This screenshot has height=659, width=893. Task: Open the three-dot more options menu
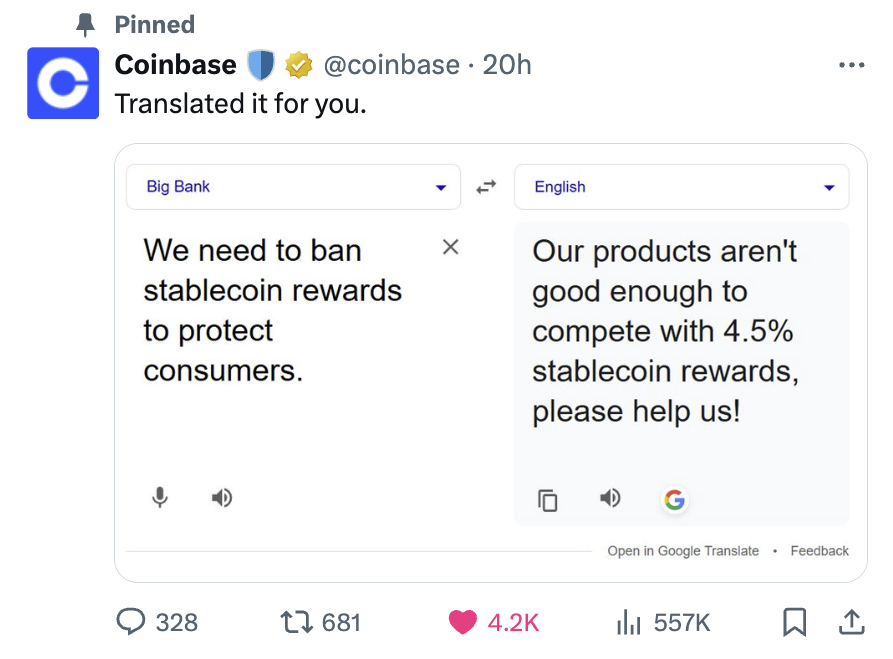click(851, 65)
